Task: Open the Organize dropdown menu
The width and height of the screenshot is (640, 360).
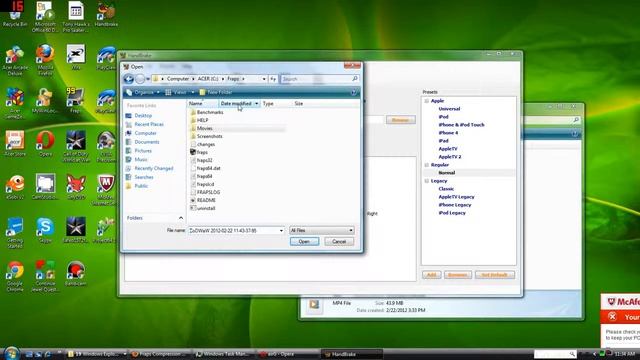Action: (x=143, y=92)
